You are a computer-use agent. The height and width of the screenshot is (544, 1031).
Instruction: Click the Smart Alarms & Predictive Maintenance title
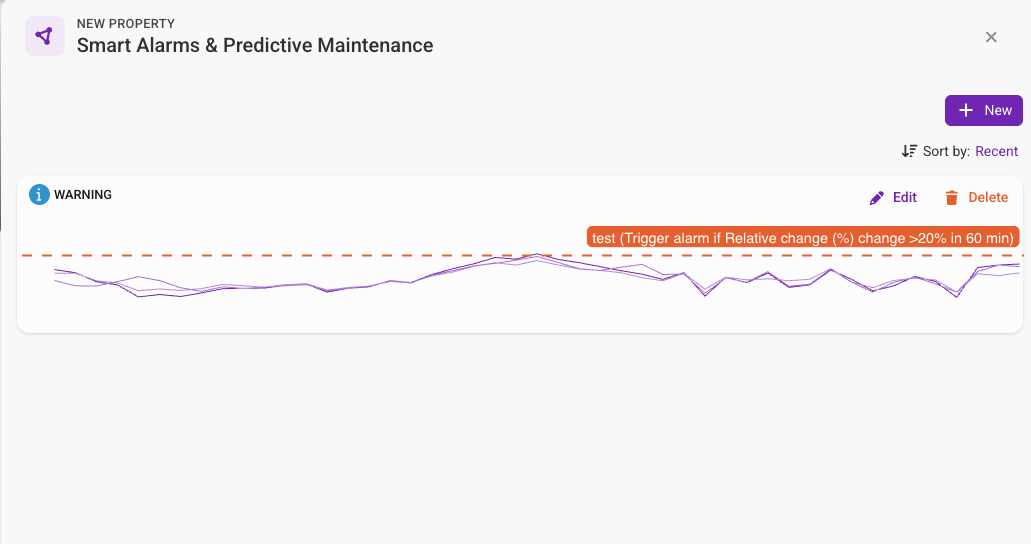tap(255, 46)
